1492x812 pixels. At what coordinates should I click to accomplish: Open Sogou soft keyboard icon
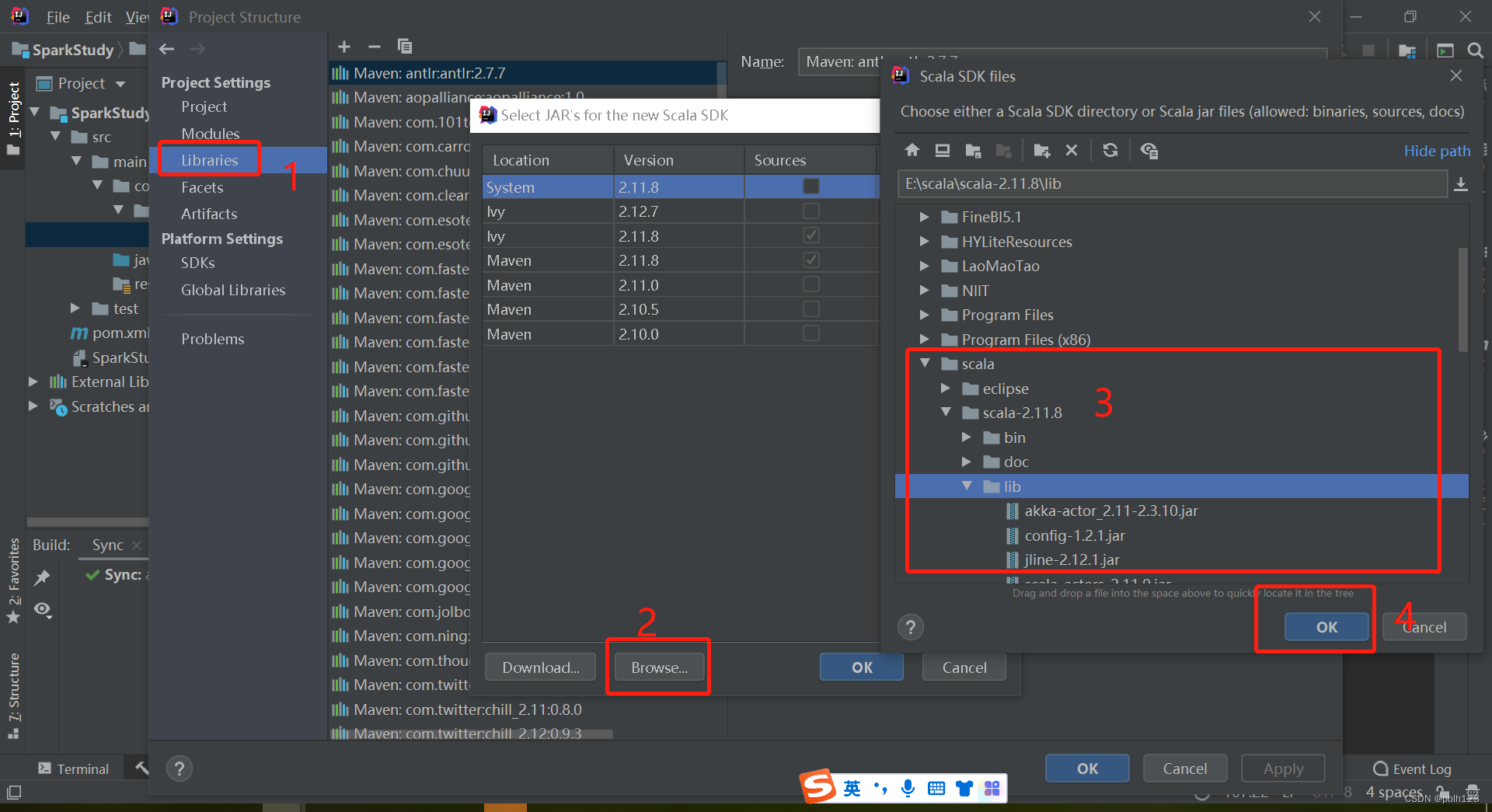pos(936,789)
